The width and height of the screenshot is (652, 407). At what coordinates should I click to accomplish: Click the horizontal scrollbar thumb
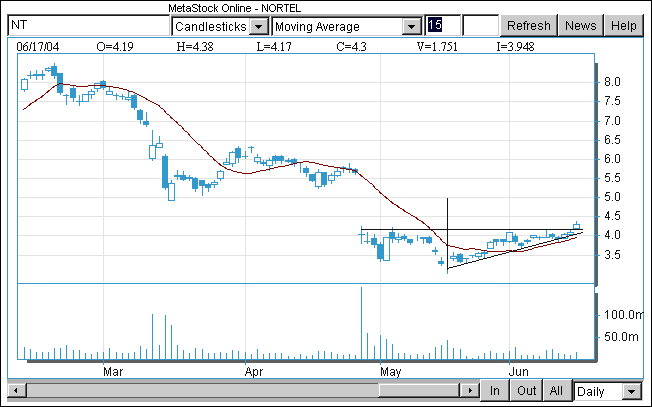pyautogui.click(x=418, y=391)
